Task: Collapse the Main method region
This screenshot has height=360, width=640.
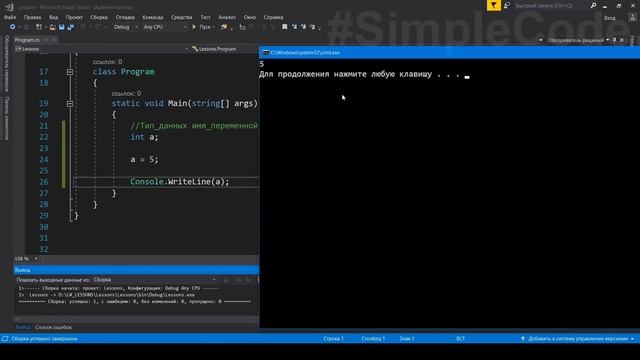Action: (70, 104)
